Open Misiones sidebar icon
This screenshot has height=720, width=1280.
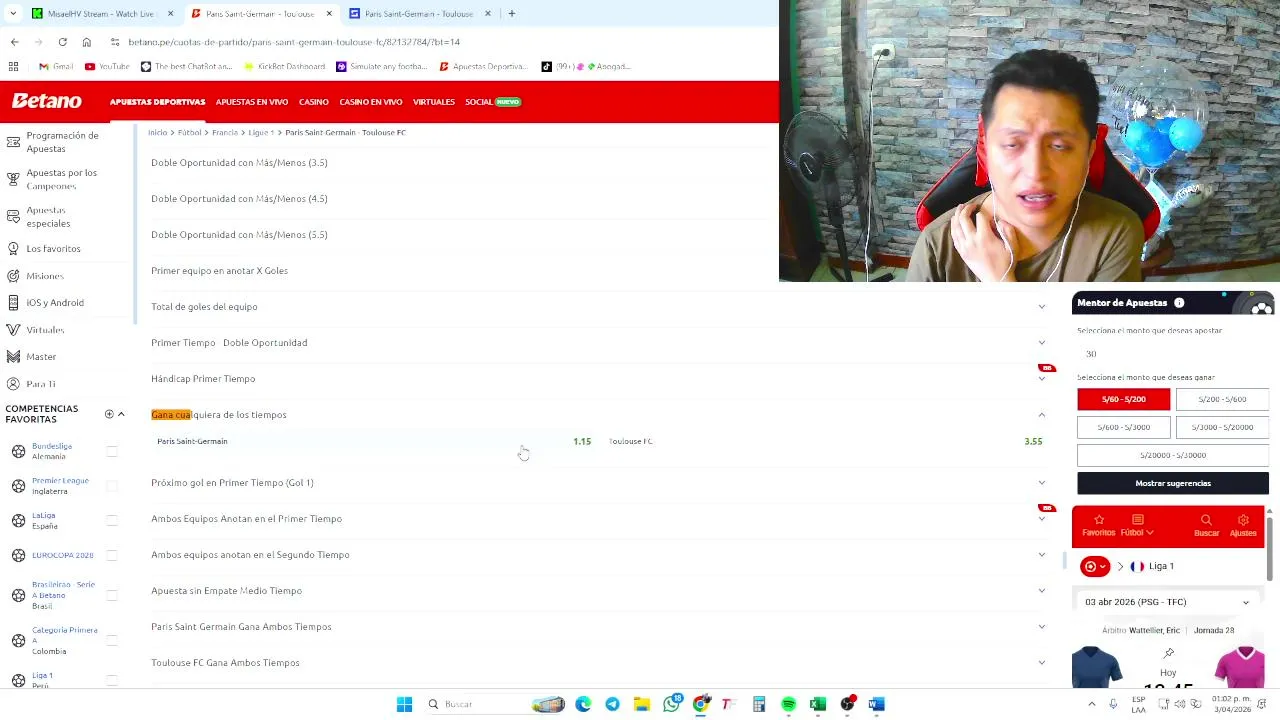(x=13, y=275)
